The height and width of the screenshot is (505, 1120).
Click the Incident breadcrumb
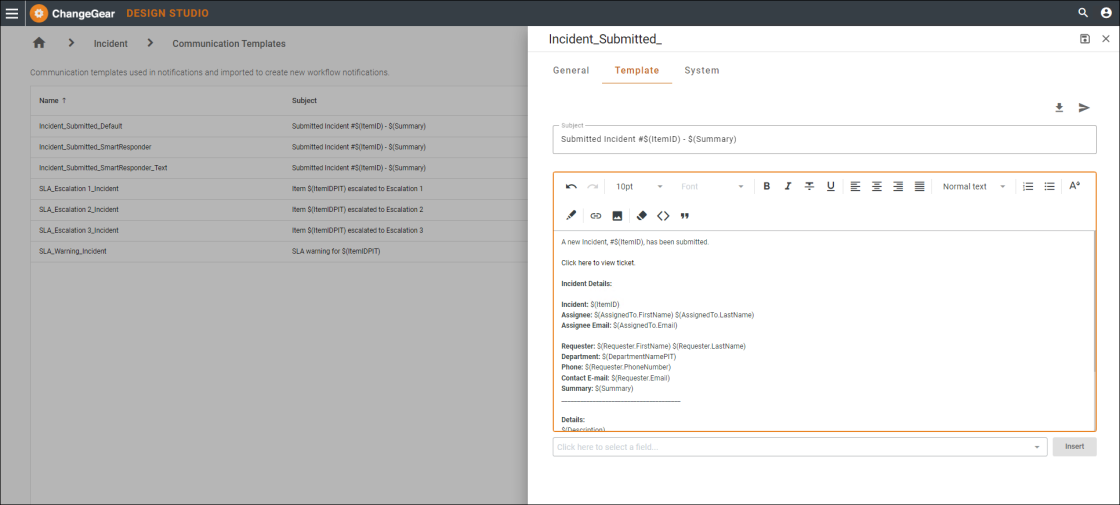[x=111, y=44]
